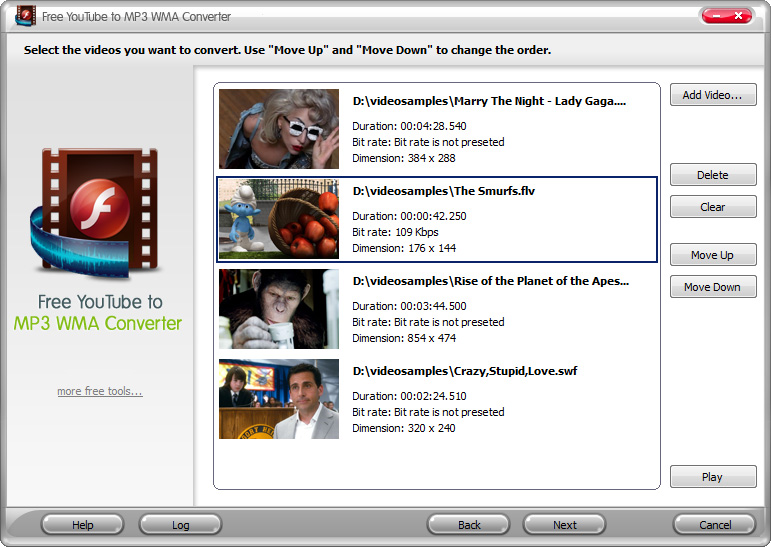Open Help
This screenshot has height=547, width=771.
click(x=83, y=525)
